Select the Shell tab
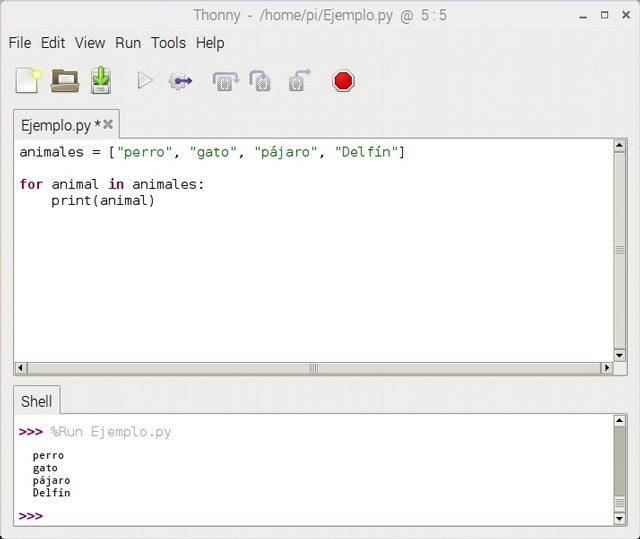This screenshot has width=640, height=539. 37,401
